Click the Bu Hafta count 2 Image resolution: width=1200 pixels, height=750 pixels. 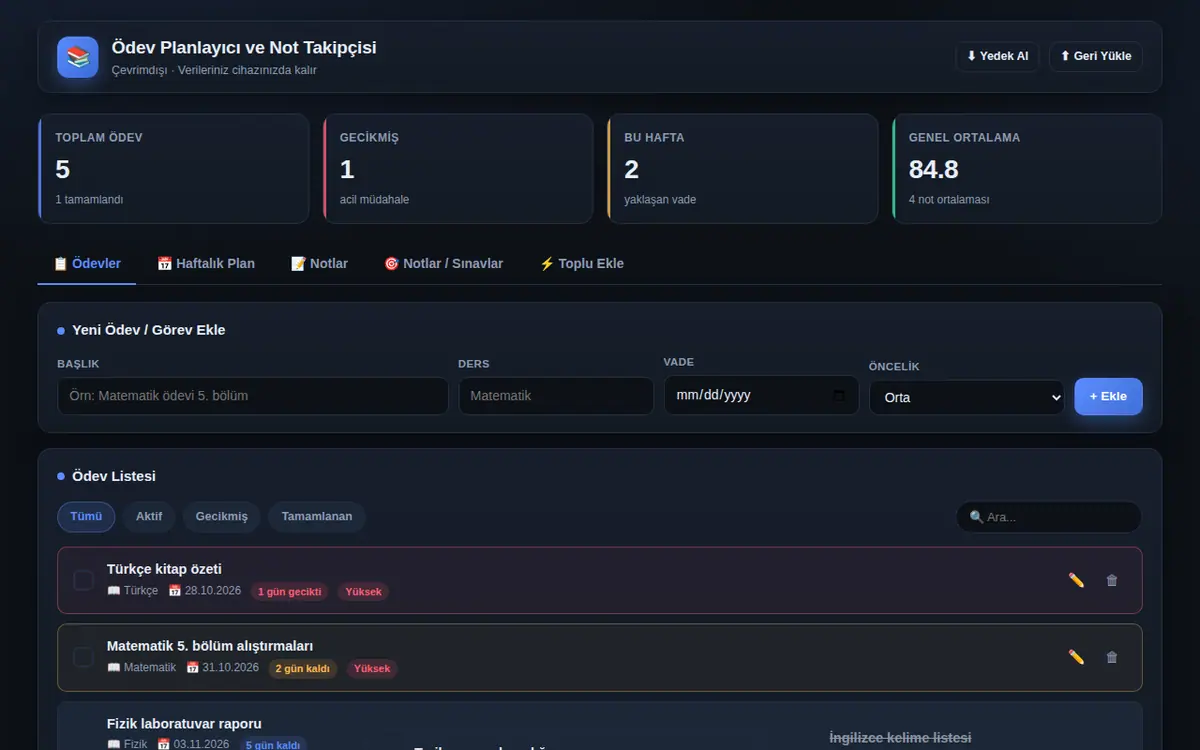pos(631,169)
